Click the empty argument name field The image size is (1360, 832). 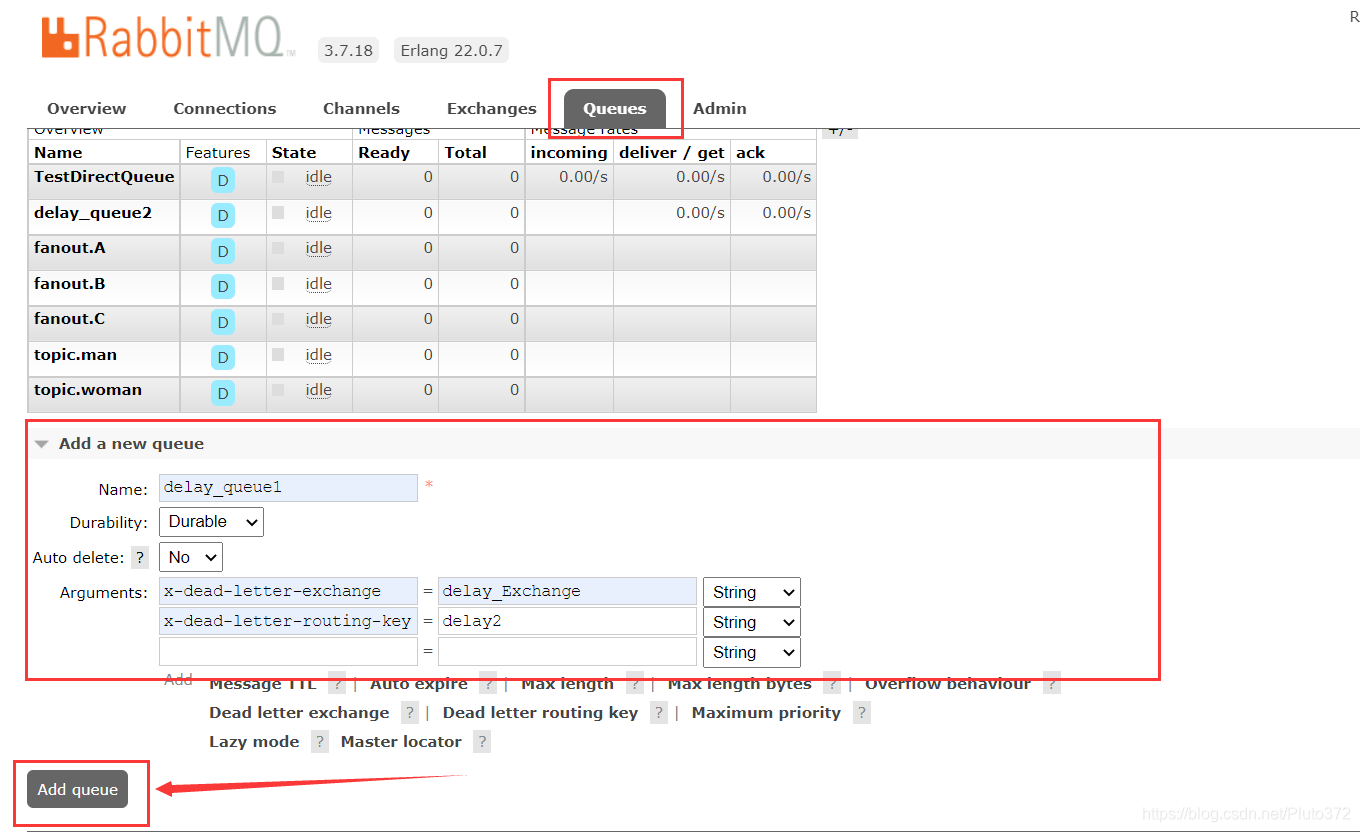(x=288, y=651)
